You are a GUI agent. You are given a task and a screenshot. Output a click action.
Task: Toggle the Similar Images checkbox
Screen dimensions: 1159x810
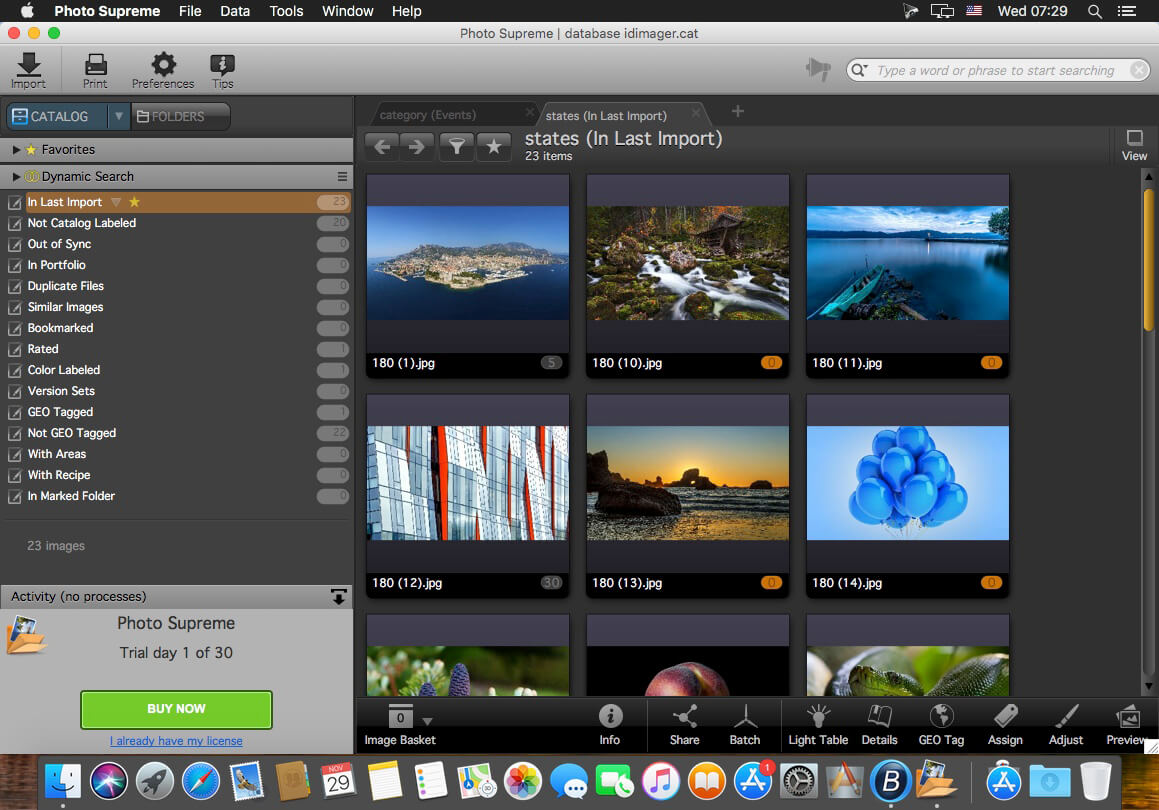pyautogui.click(x=14, y=307)
